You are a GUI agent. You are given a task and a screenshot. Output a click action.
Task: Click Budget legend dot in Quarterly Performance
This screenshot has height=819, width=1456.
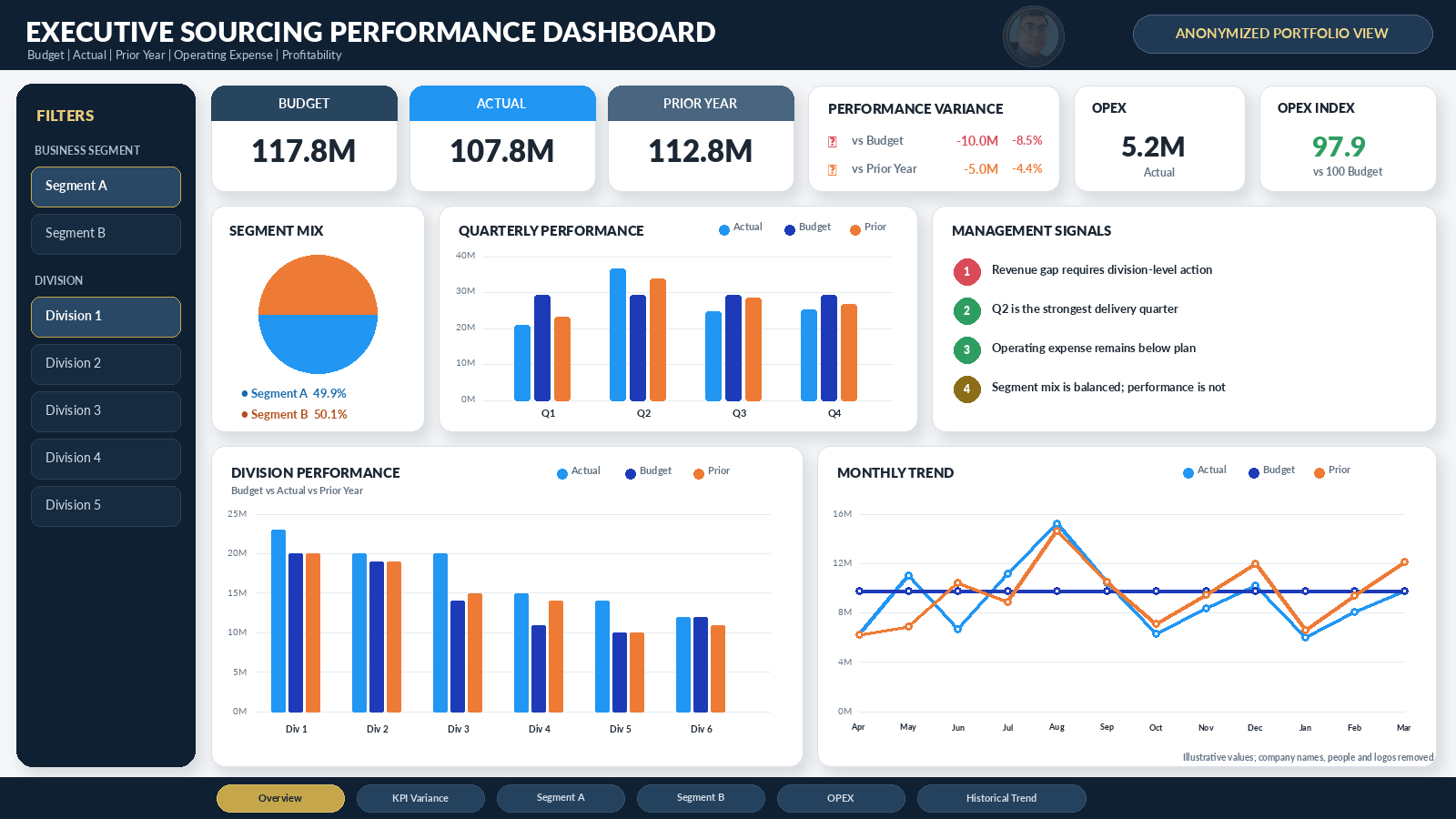point(790,230)
